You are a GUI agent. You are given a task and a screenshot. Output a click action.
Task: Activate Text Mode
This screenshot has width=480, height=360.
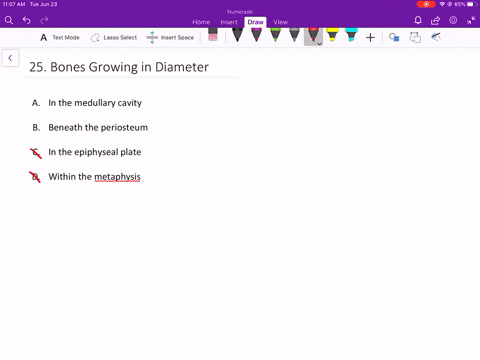pyautogui.click(x=60, y=37)
